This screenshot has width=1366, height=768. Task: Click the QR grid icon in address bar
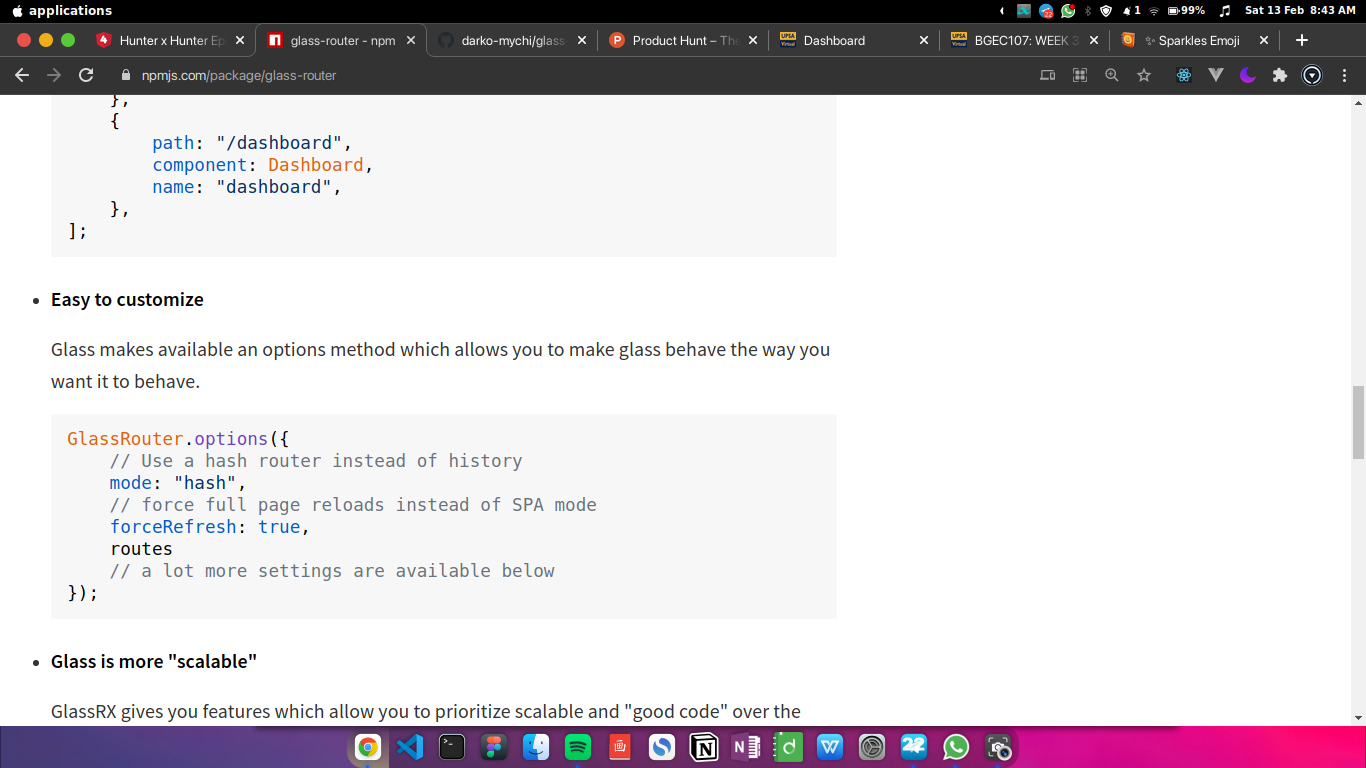point(1080,75)
